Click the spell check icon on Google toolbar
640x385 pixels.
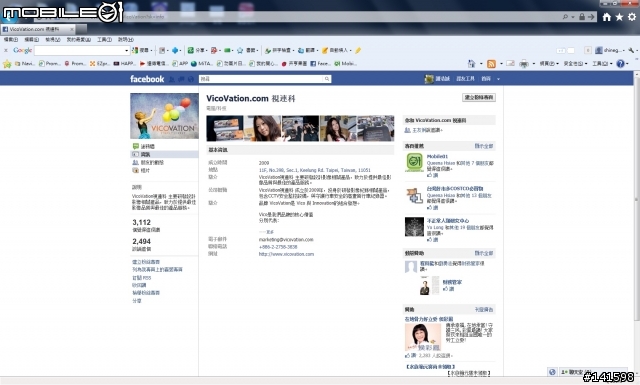point(268,50)
